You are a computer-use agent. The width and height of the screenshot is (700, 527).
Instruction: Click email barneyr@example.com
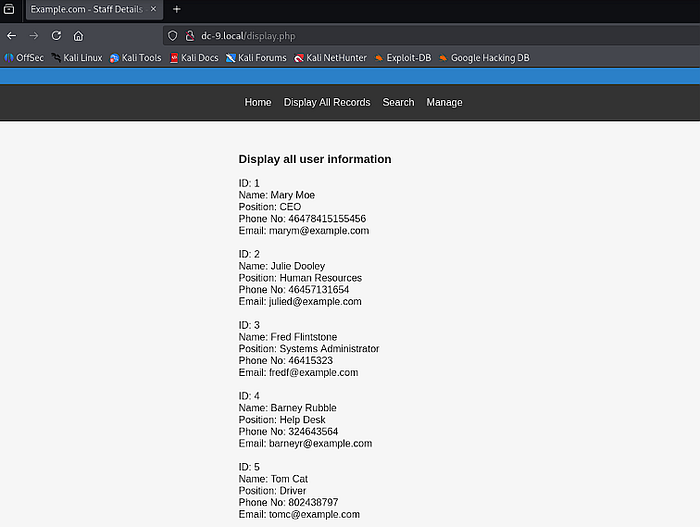(321, 443)
